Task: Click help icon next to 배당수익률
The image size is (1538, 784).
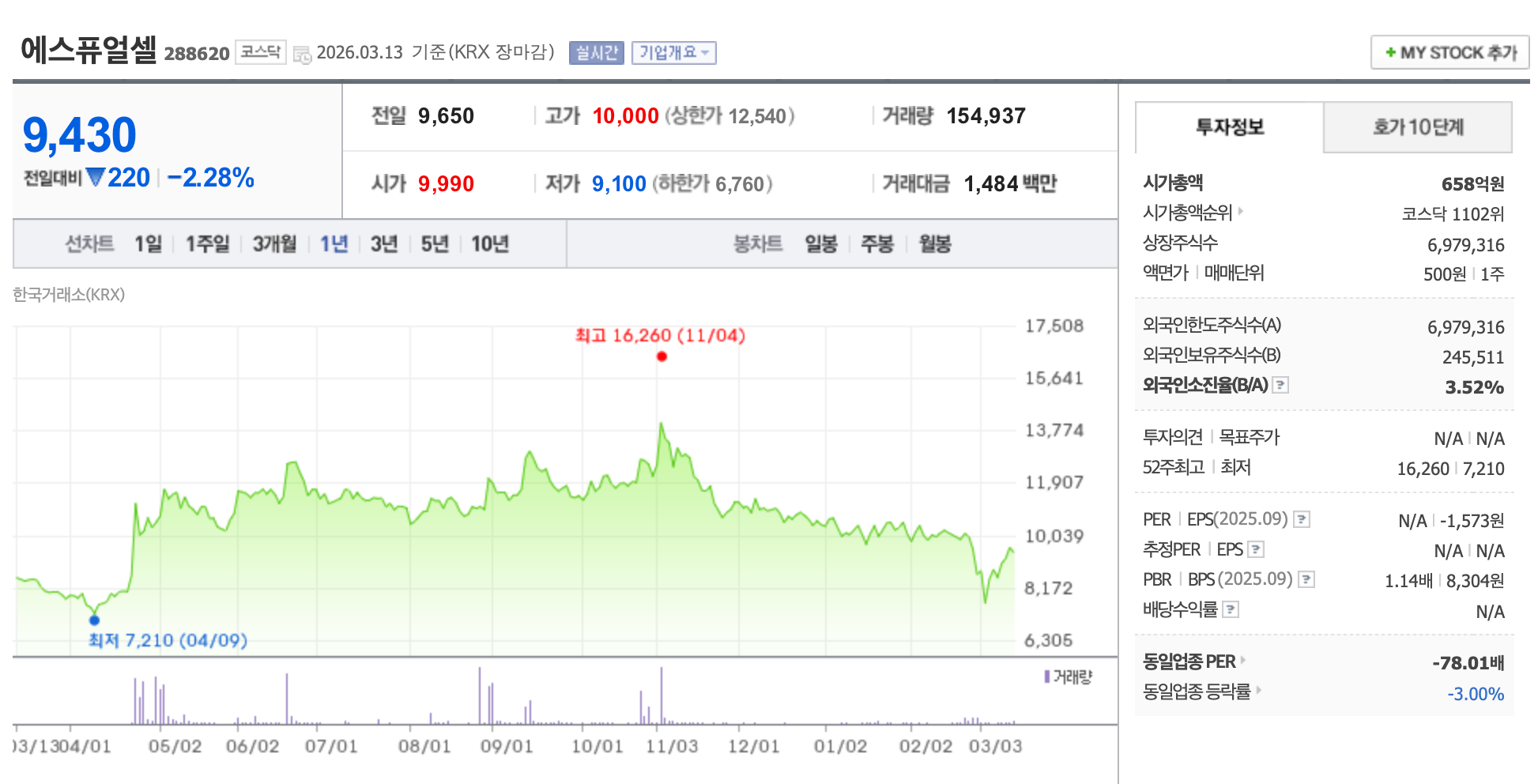Action: coord(1231,609)
